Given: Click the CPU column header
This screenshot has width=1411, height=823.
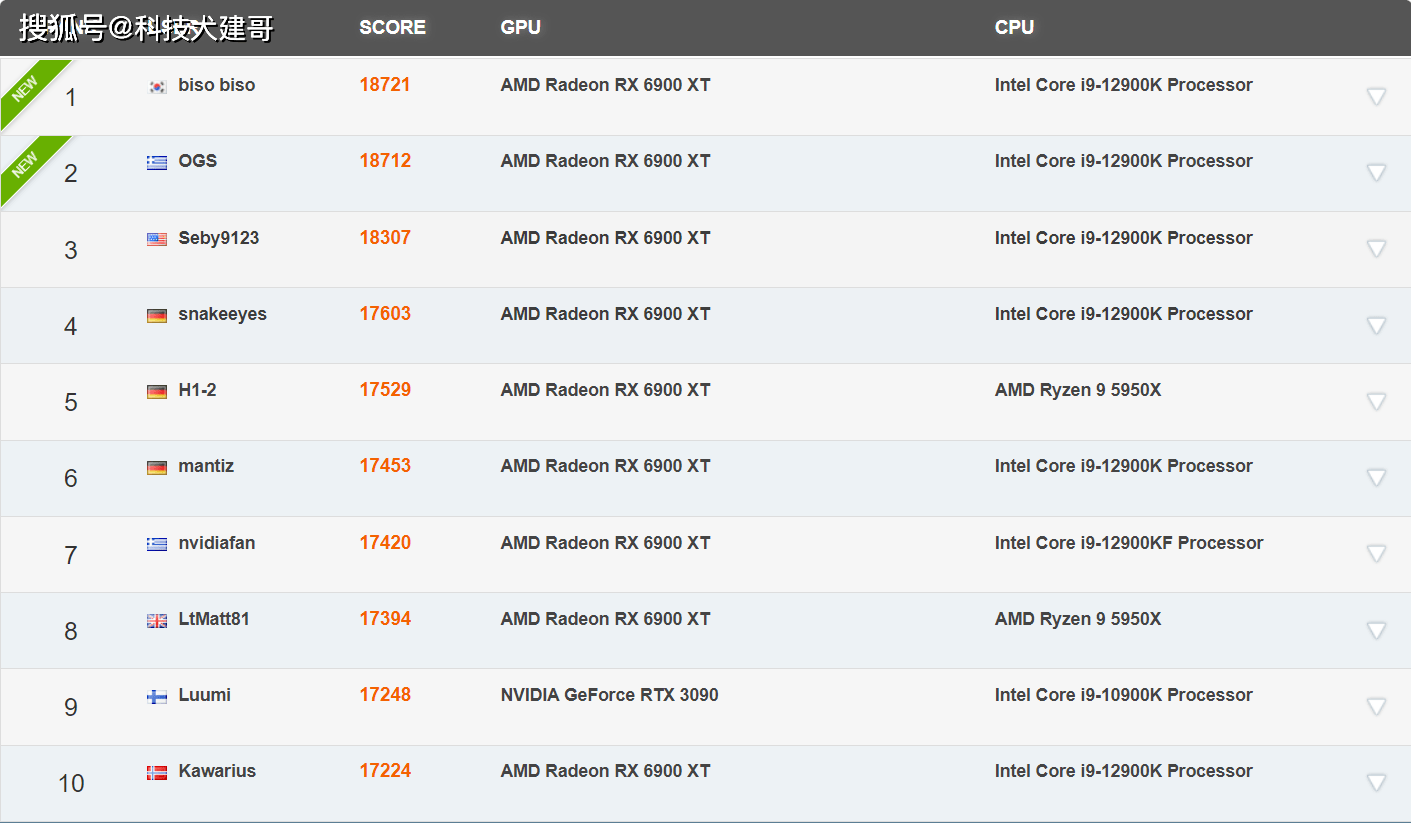Looking at the screenshot, I should (1014, 27).
